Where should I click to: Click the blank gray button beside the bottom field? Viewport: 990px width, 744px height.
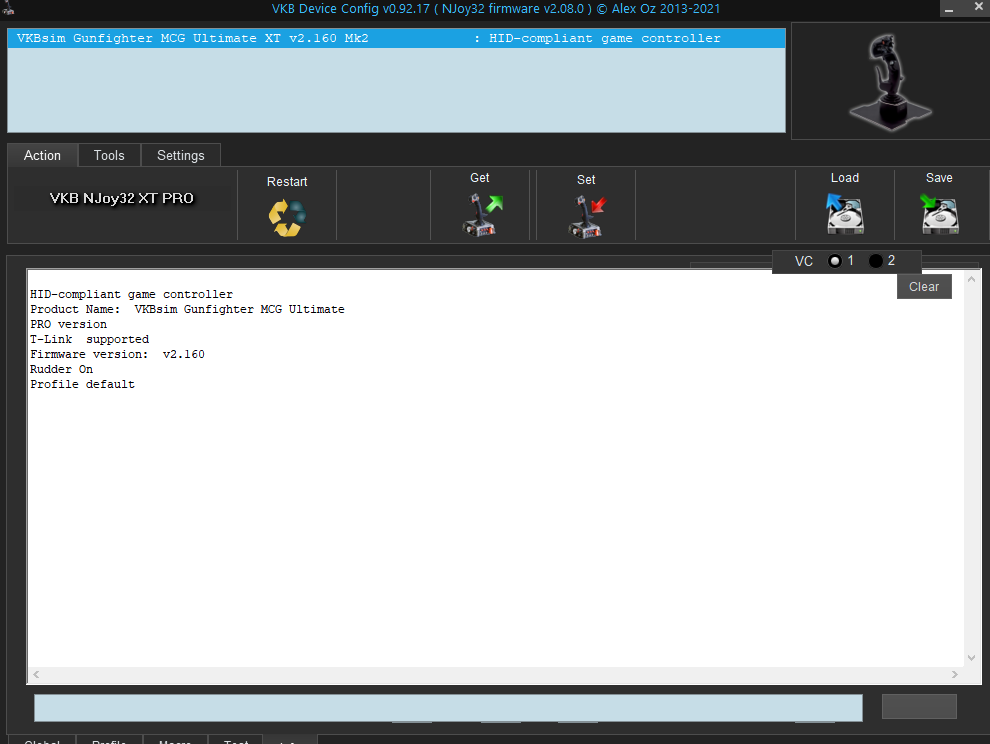click(x=919, y=706)
